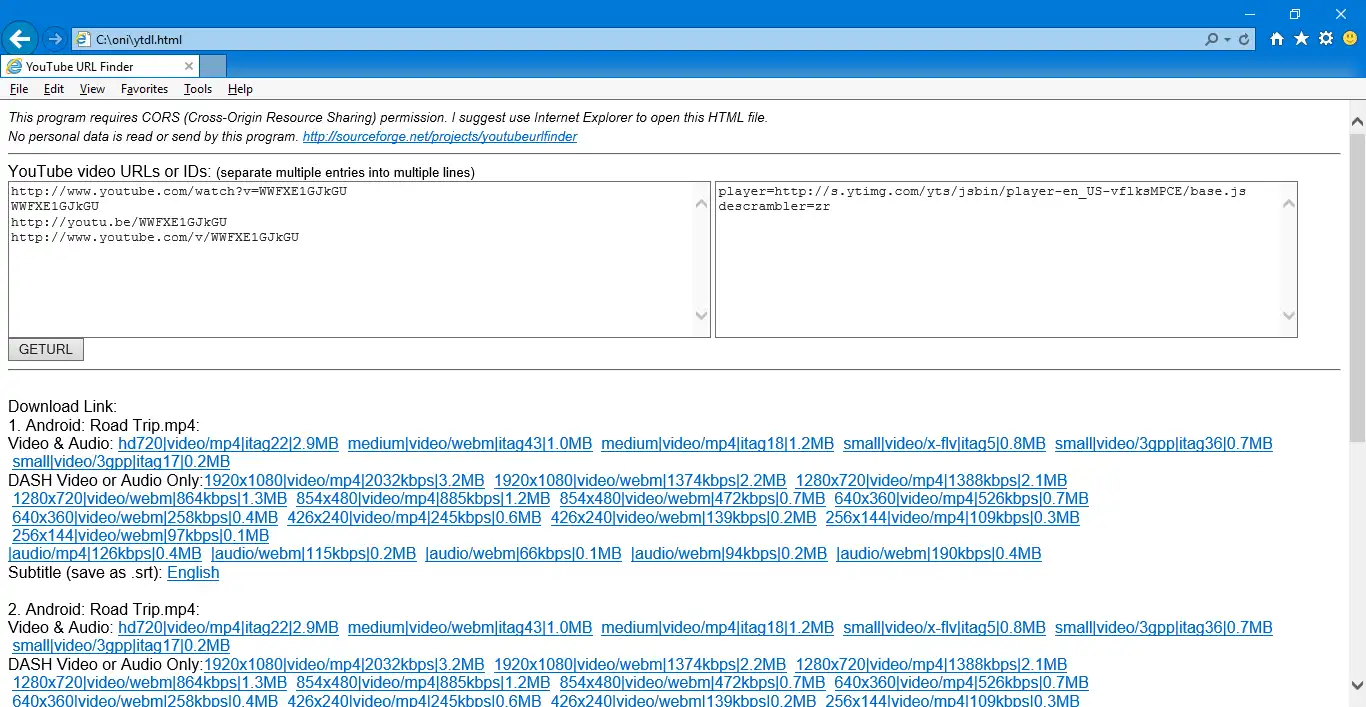Open entry 2 hd720 mp4 itag22 link

click(x=228, y=627)
